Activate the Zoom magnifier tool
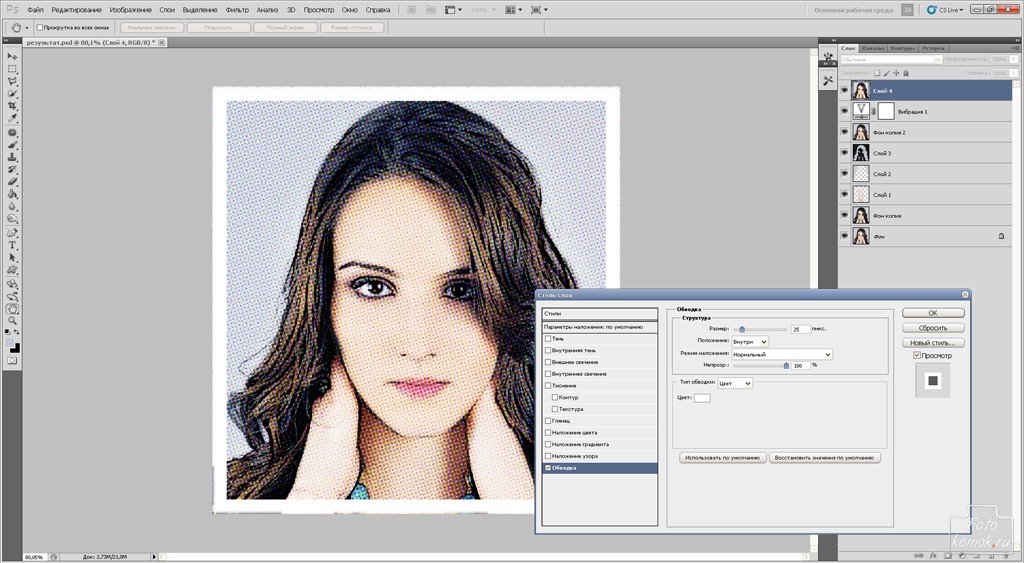The width and height of the screenshot is (1024, 563). (x=13, y=321)
